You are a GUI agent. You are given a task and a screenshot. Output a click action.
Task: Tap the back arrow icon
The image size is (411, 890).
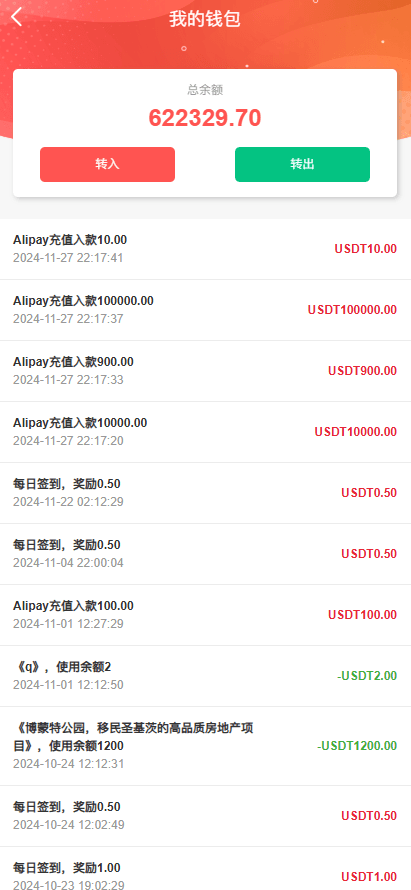tap(16, 18)
